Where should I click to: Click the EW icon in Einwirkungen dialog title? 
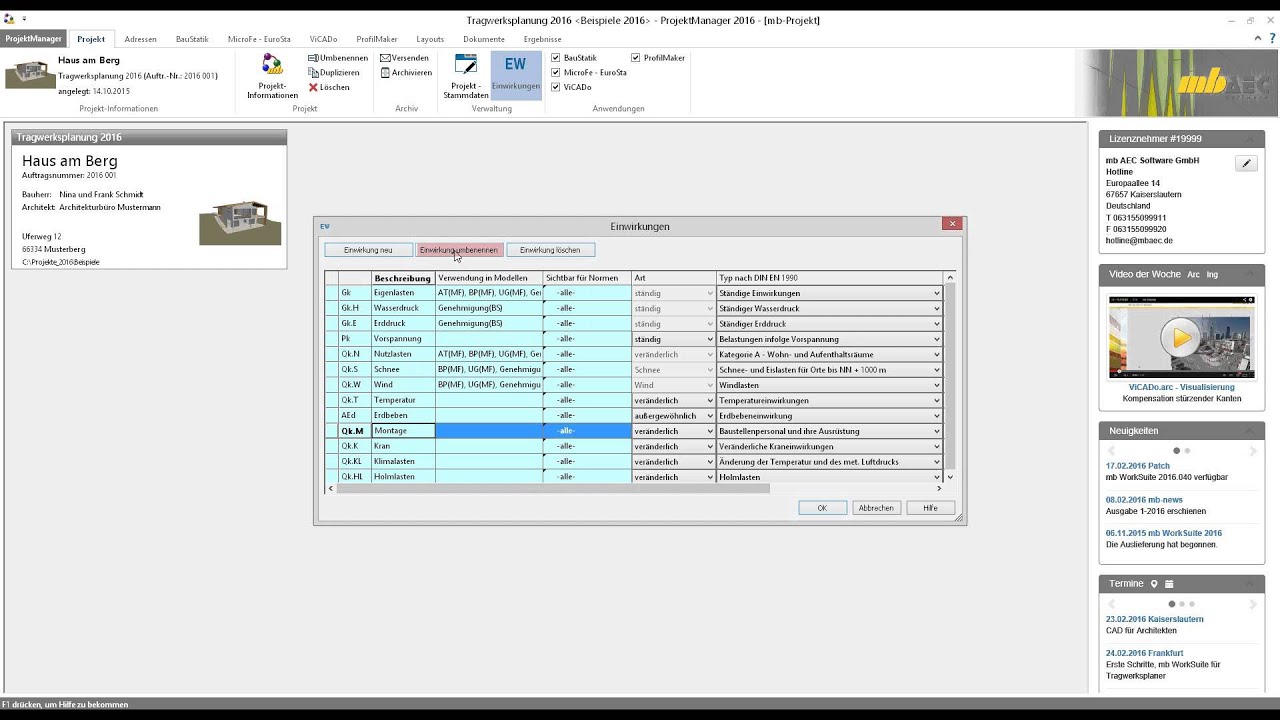pos(325,227)
